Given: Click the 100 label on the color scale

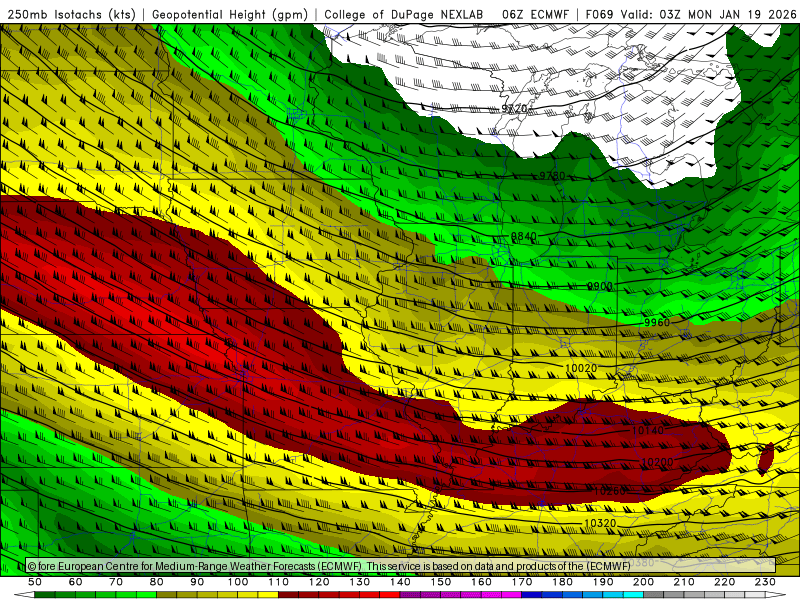Looking at the screenshot, I should [238, 582].
